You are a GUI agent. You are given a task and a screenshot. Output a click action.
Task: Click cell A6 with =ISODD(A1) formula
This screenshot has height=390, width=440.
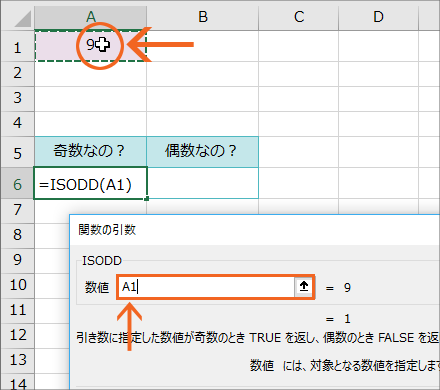[90, 183]
